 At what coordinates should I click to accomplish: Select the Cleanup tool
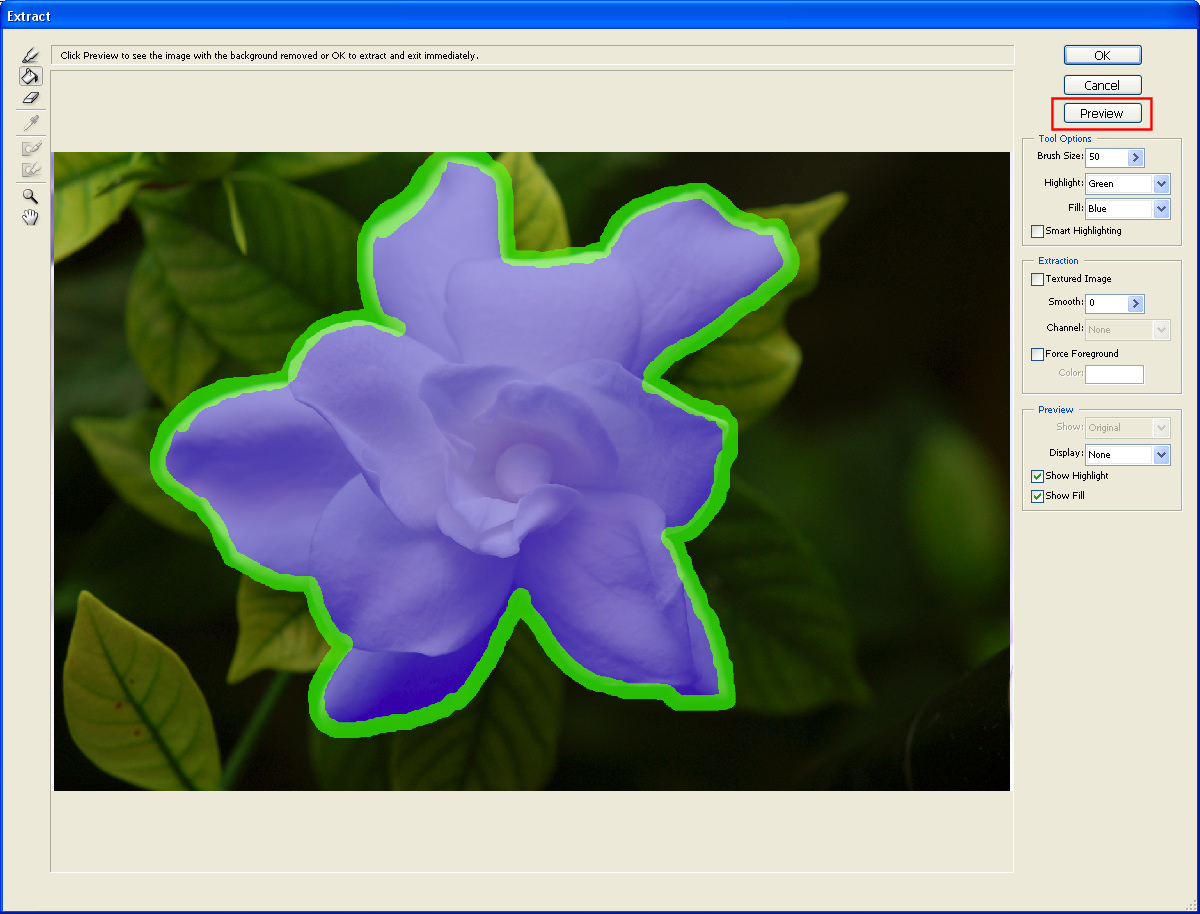point(30,146)
